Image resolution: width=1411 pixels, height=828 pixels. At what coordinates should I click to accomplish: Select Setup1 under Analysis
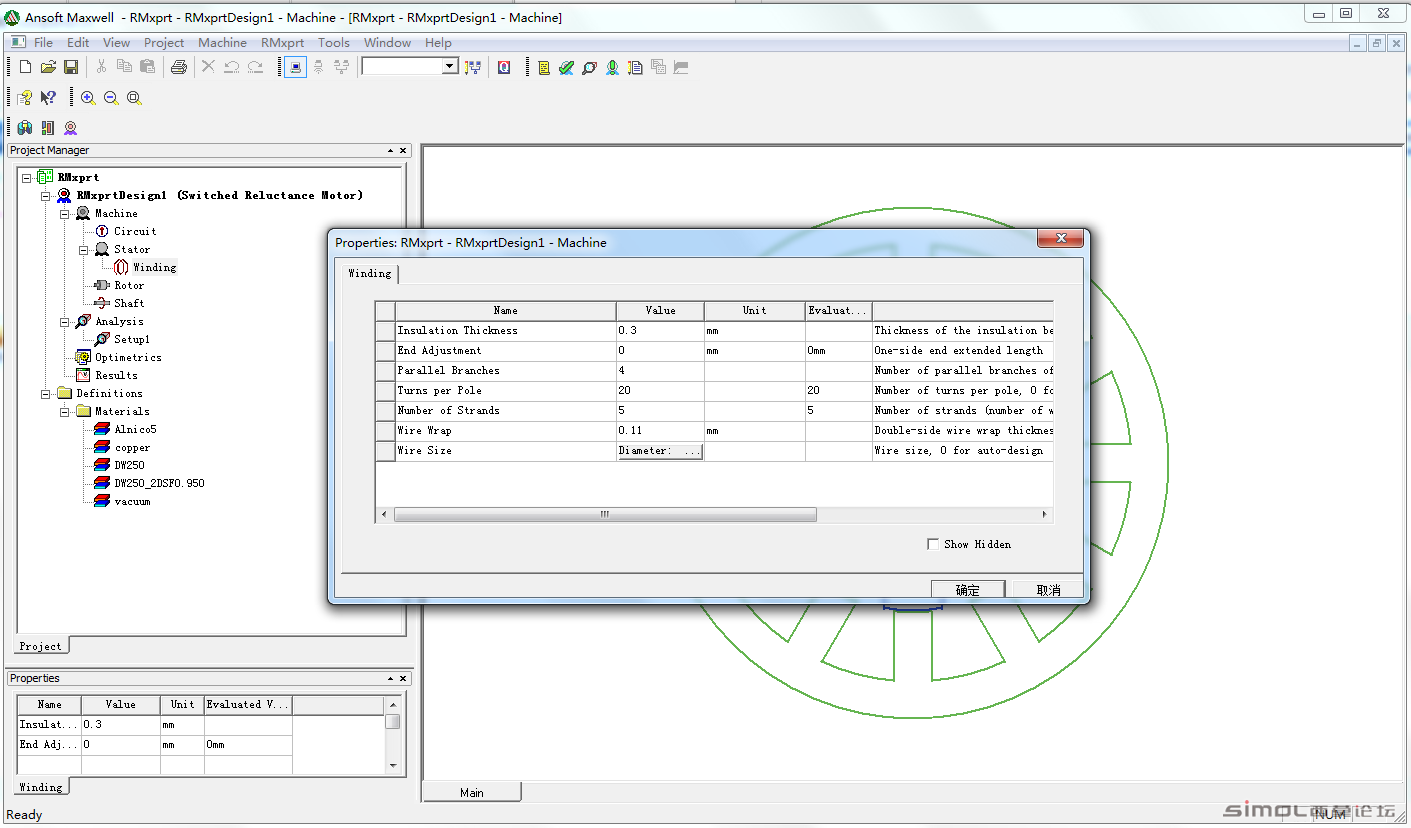click(x=132, y=339)
